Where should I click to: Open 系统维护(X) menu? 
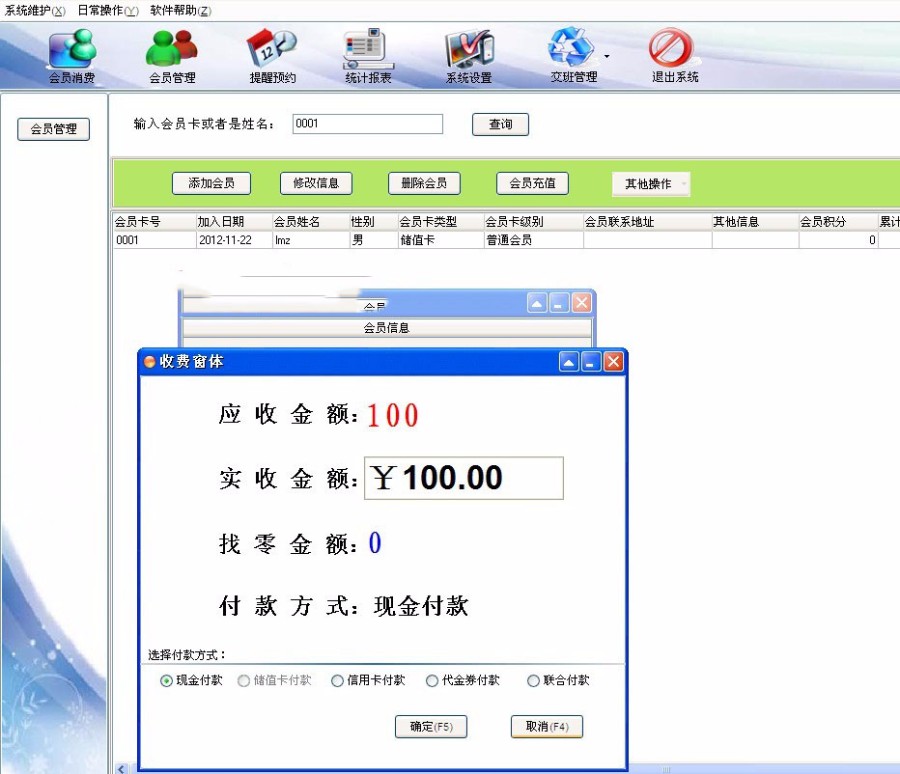point(35,10)
